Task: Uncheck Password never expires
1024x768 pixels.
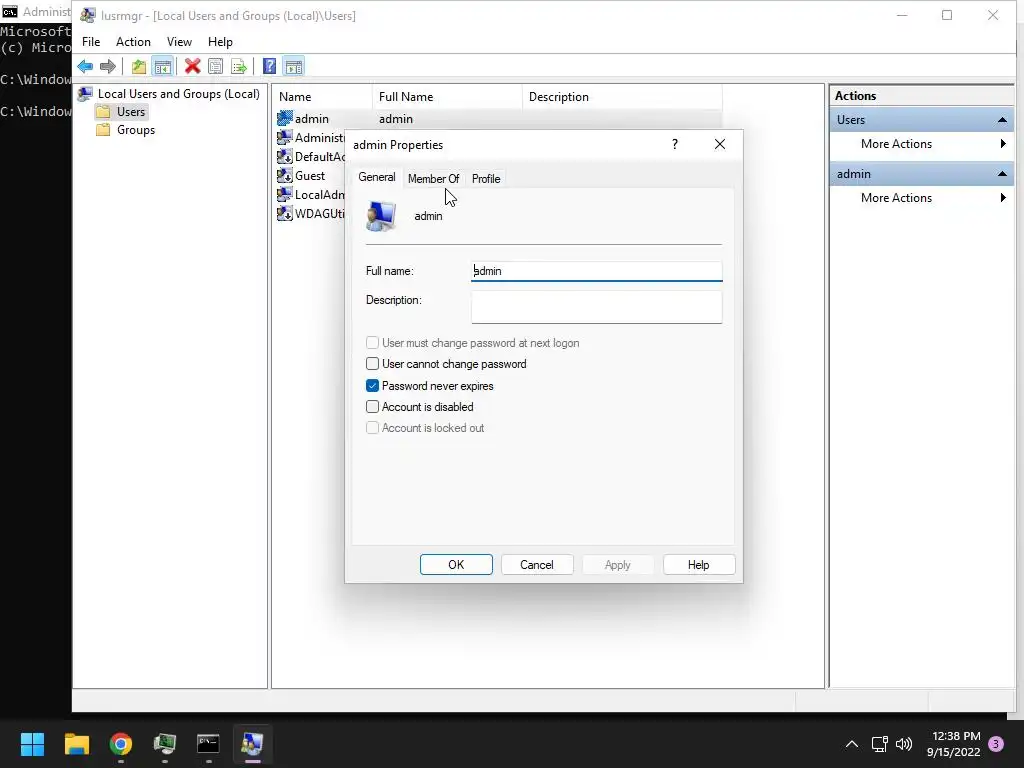Action: coord(372,385)
